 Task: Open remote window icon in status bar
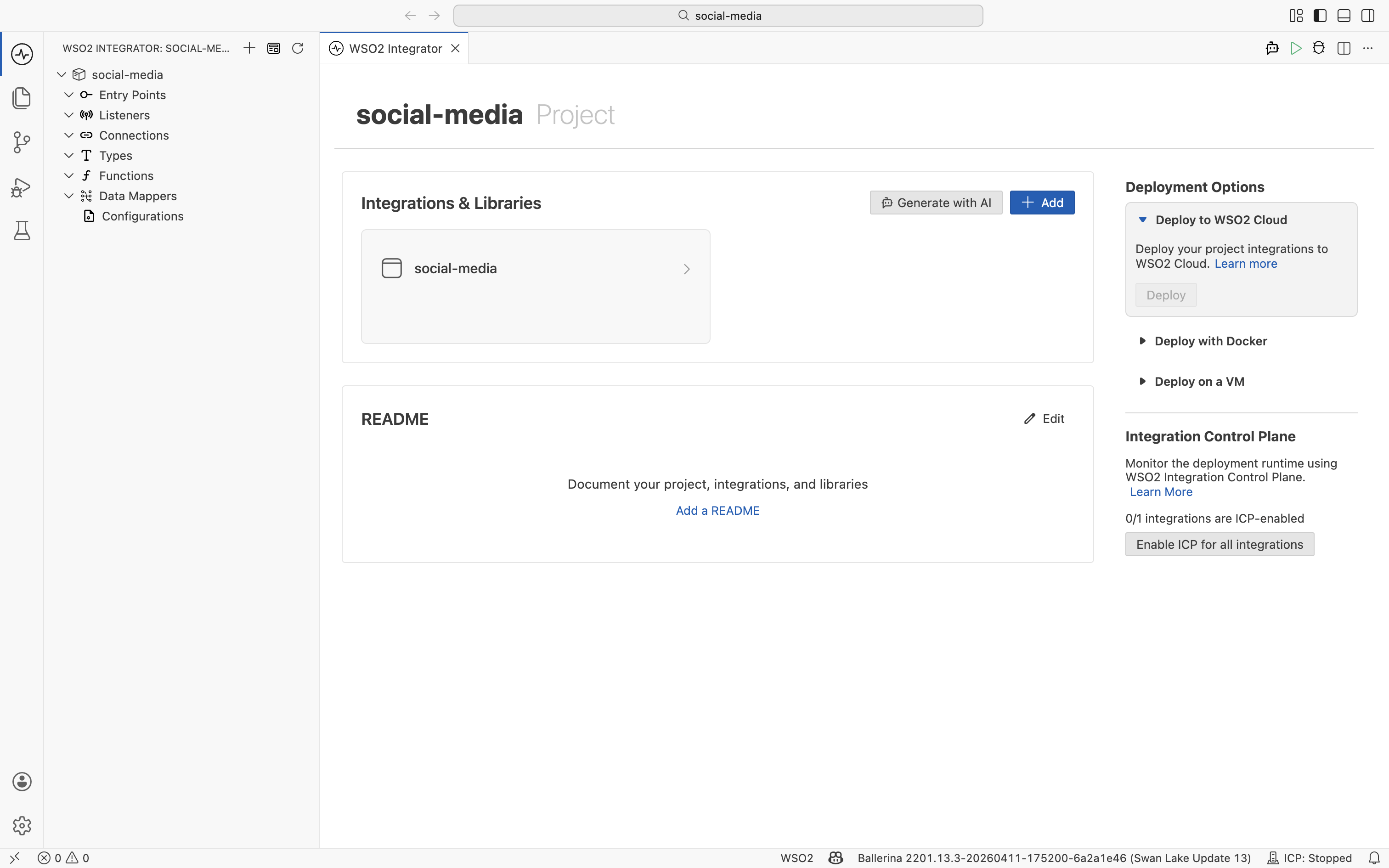click(x=15, y=858)
